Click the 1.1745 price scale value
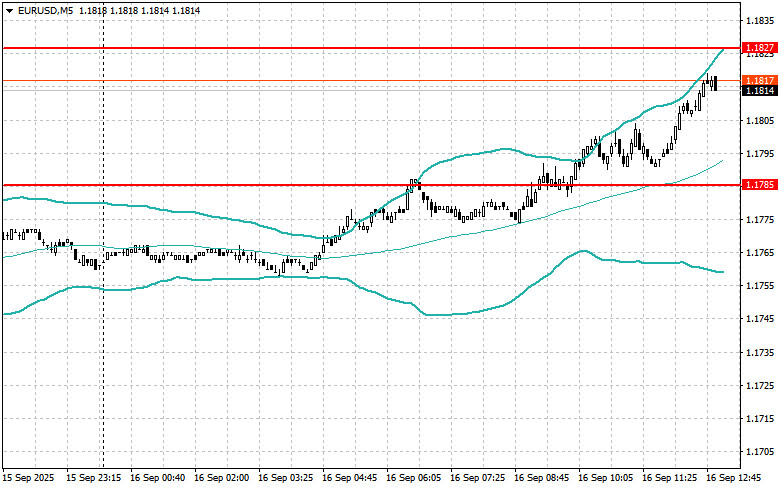 pyautogui.click(x=761, y=319)
